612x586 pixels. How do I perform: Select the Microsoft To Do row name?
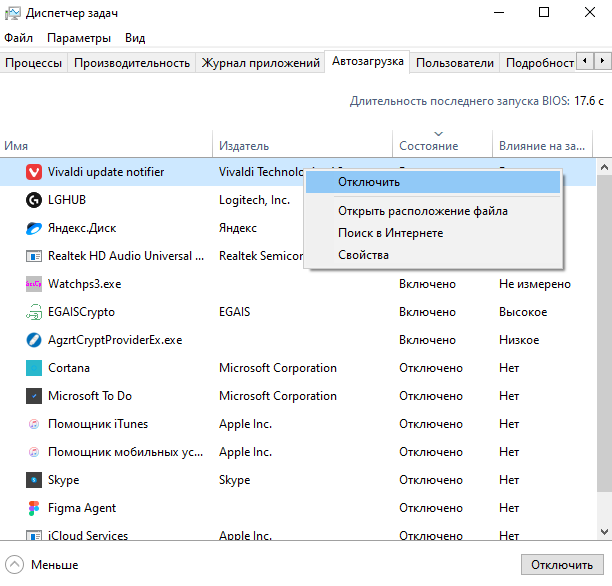coord(90,396)
